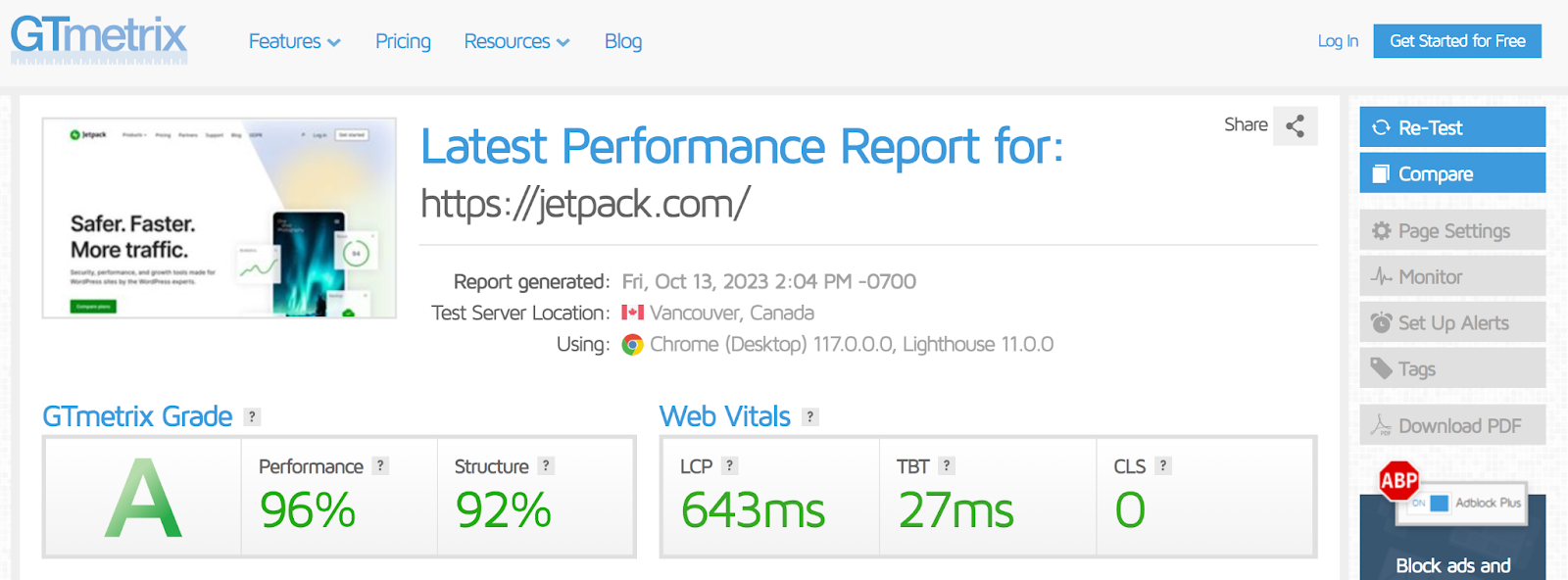Click the LCP value 643ms
The height and width of the screenshot is (580, 1568).
(x=753, y=509)
